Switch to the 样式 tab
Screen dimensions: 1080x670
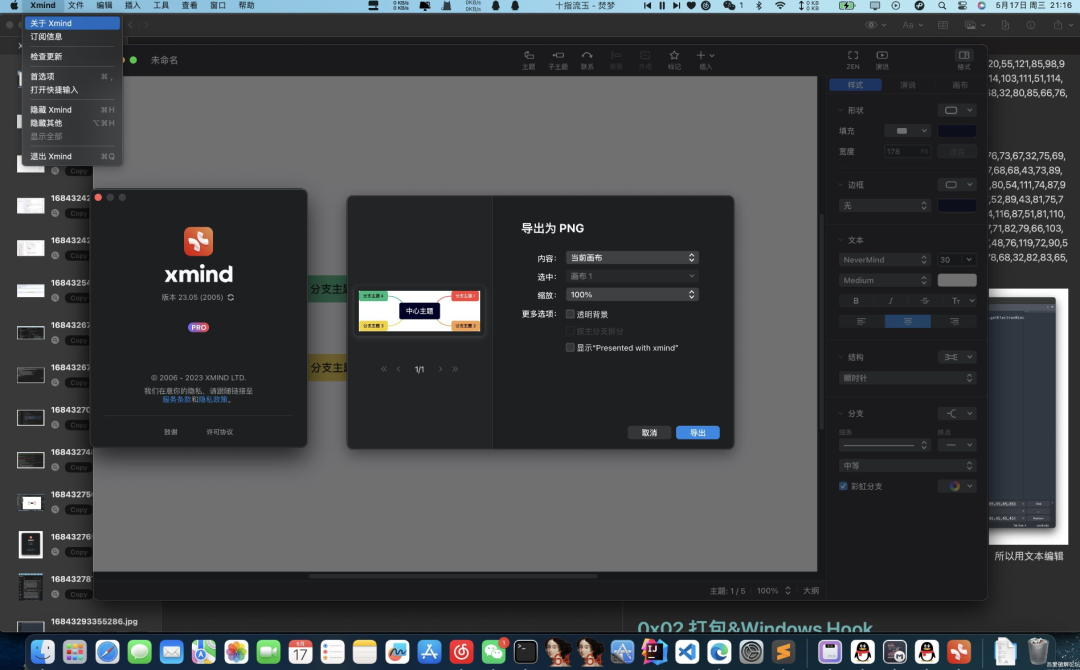coord(855,85)
